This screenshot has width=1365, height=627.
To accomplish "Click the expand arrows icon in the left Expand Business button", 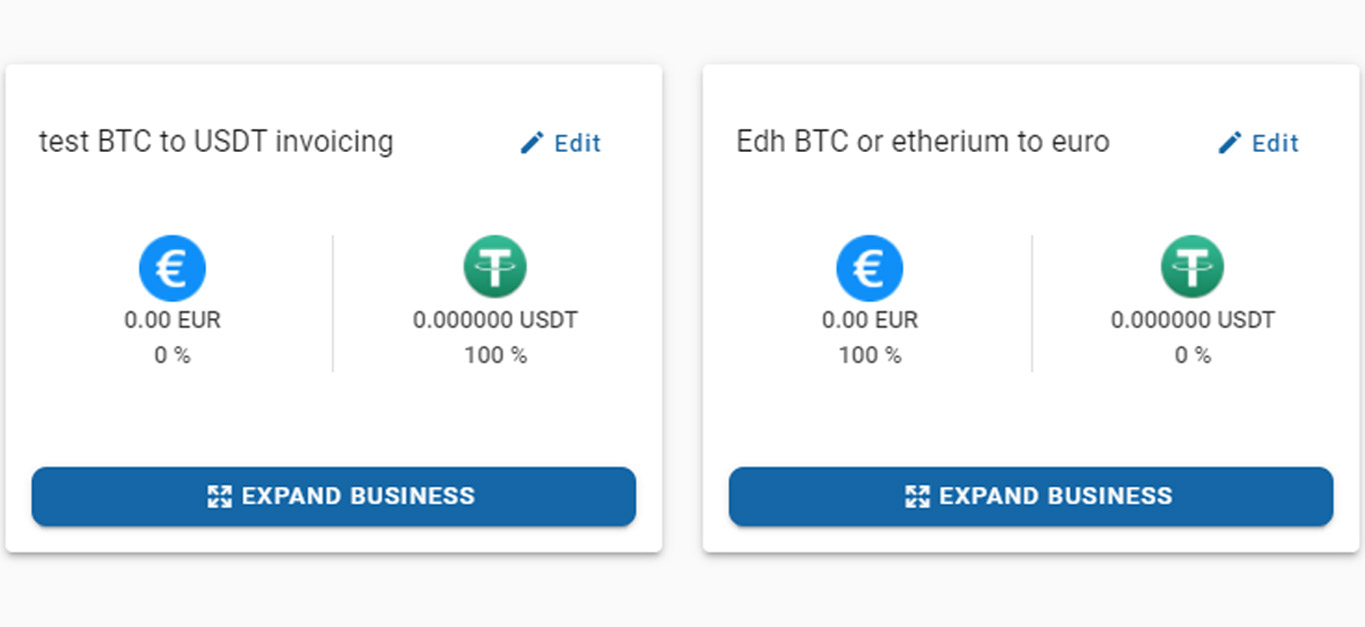I will coord(219,496).
